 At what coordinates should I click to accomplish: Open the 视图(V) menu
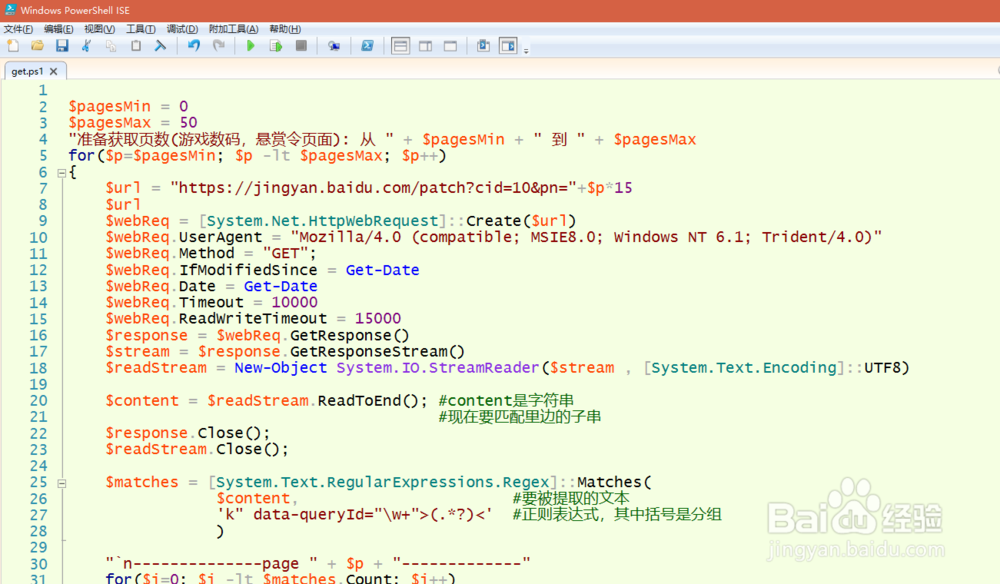(99, 29)
